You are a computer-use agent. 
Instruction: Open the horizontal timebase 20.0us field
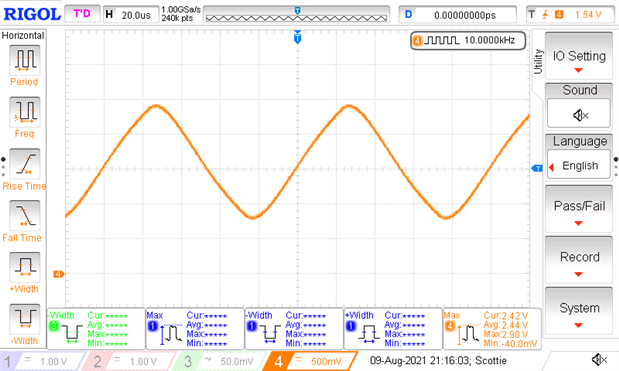click(x=131, y=15)
